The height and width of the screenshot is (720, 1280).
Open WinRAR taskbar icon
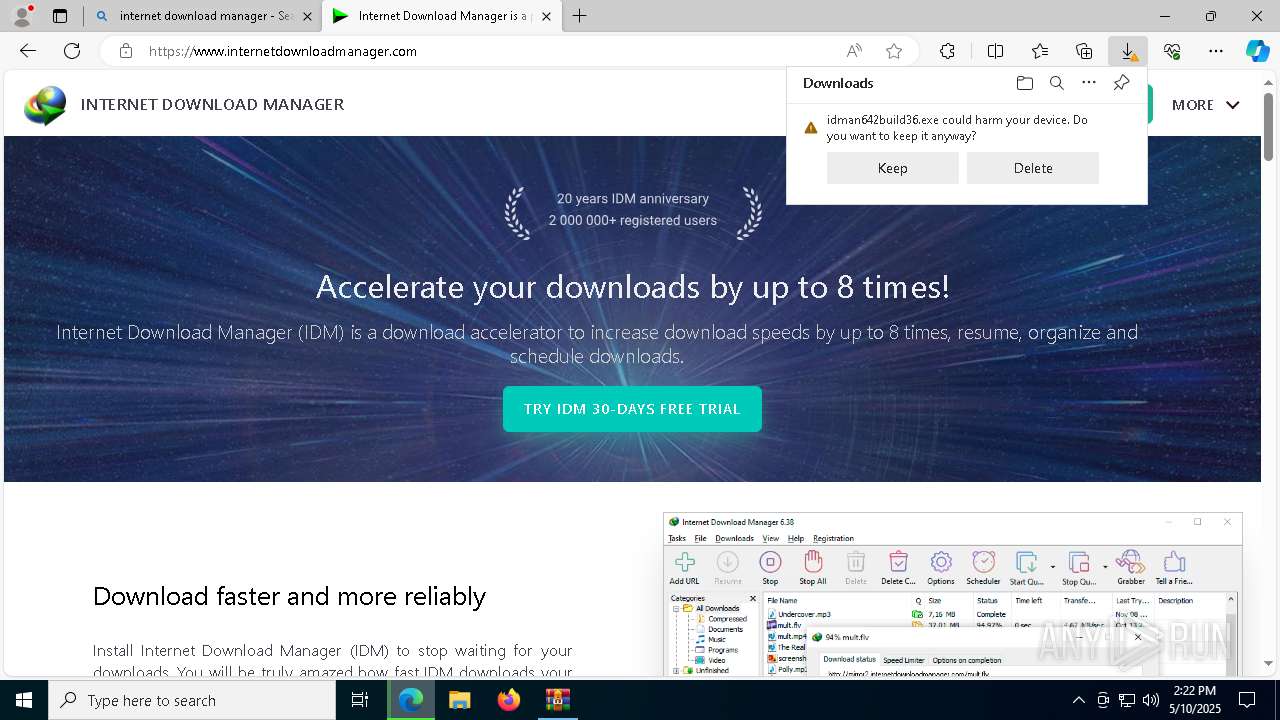(557, 700)
